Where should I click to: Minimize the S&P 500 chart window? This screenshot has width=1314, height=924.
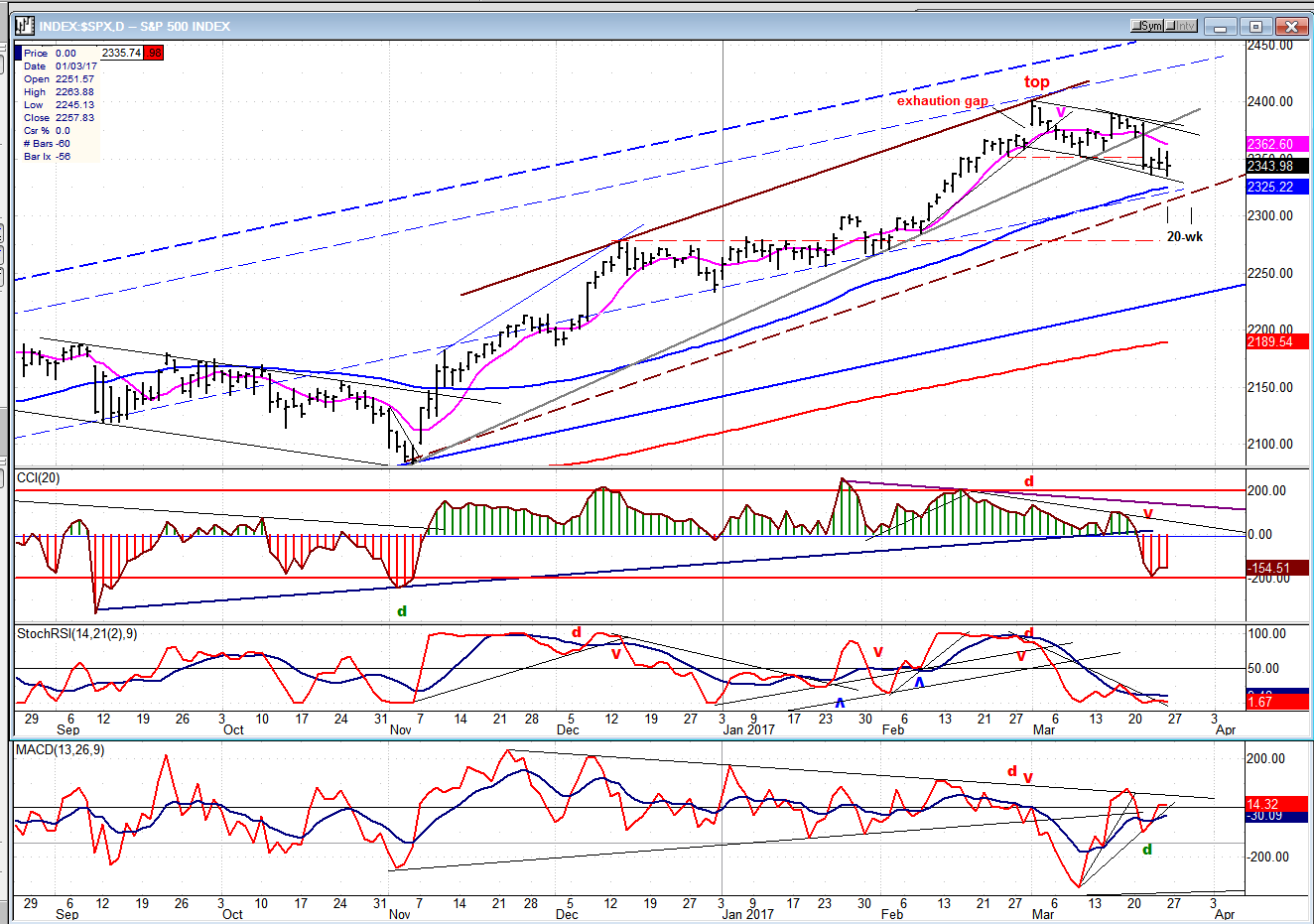coord(1221,27)
